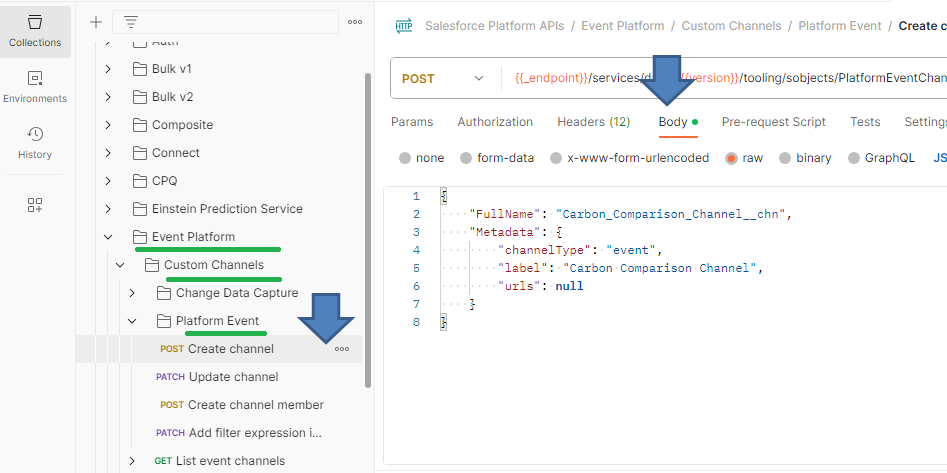The height and width of the screenshot is (473, 947).
Task: Open the Platform Event breadcrumb link
Action: pyautogui.click(x=840, y=26)
